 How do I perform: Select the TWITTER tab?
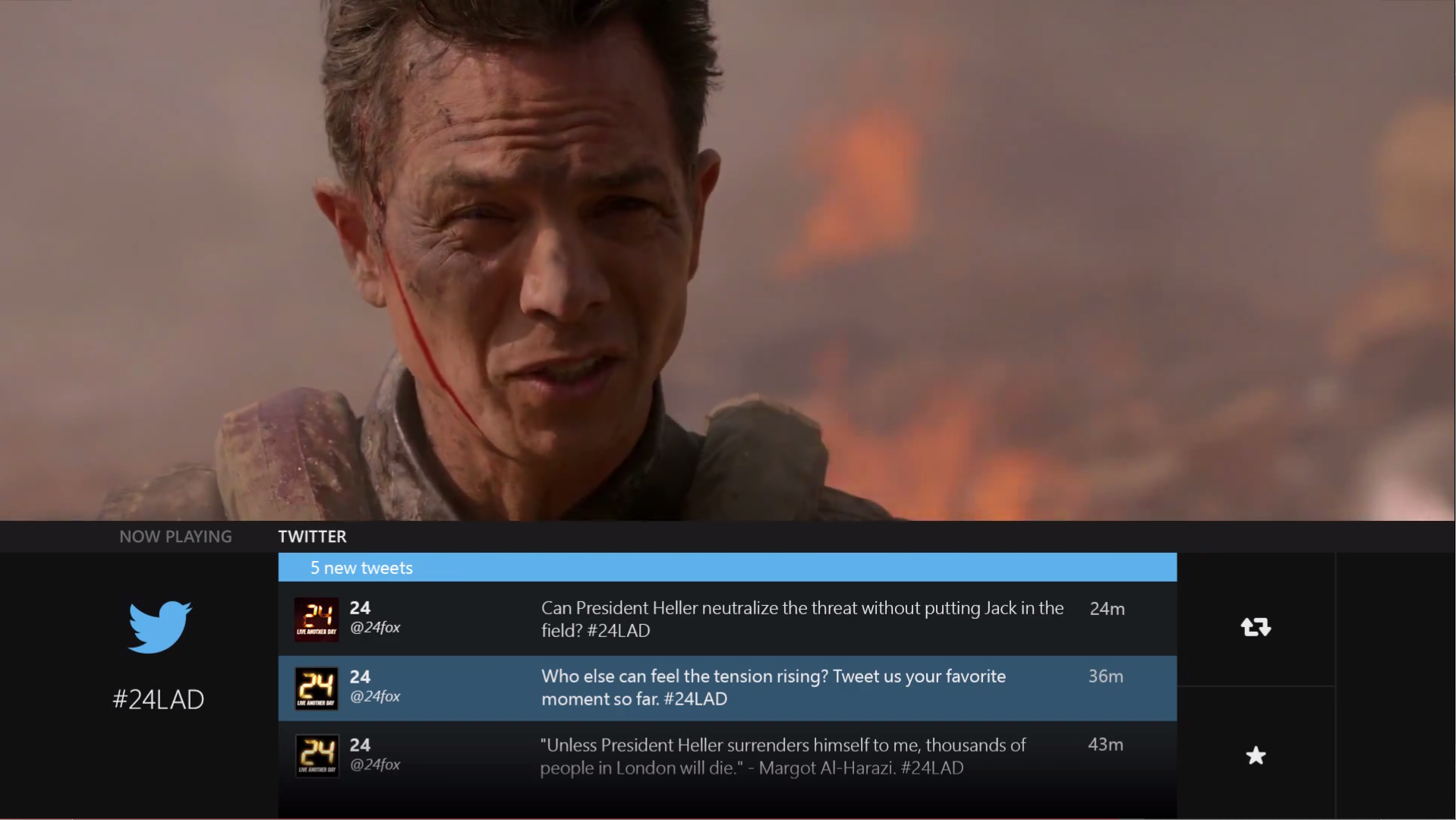tap(312, 537)
